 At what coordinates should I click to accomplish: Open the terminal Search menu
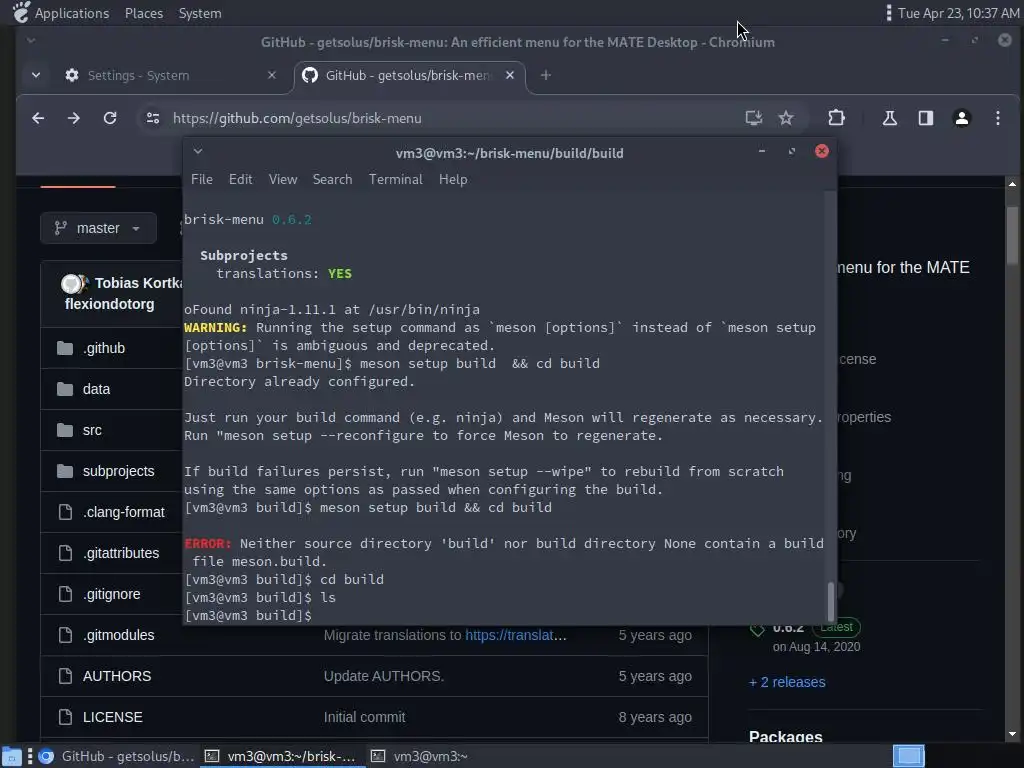coord(332,179)
